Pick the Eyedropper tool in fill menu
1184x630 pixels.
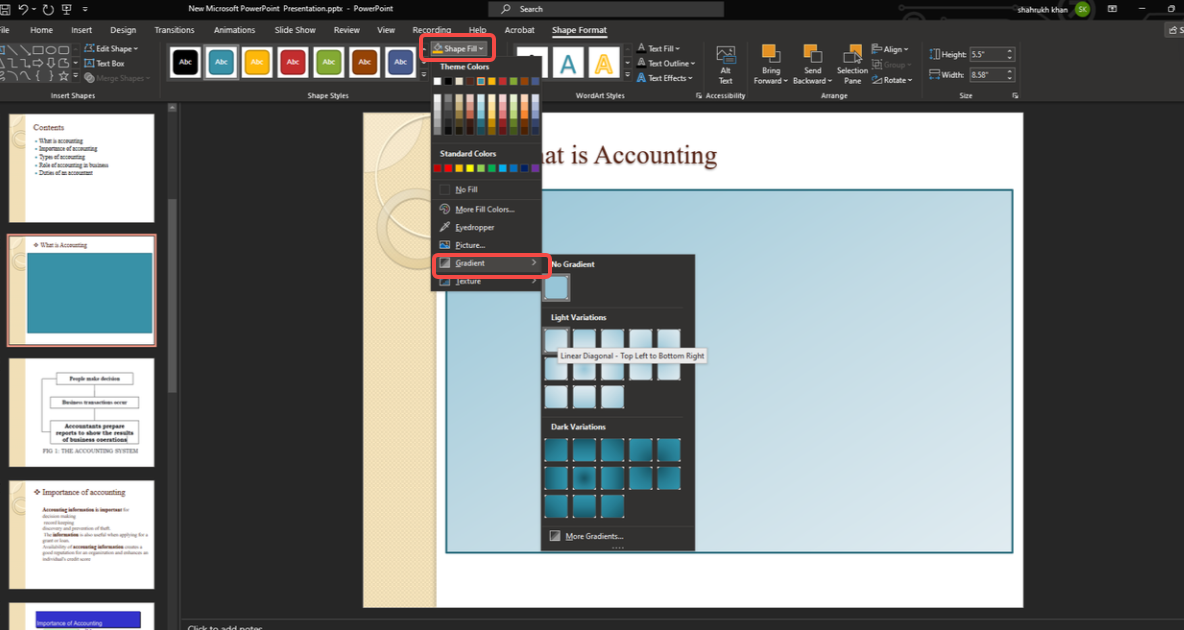pyautogui.click(x=474, y=227)
